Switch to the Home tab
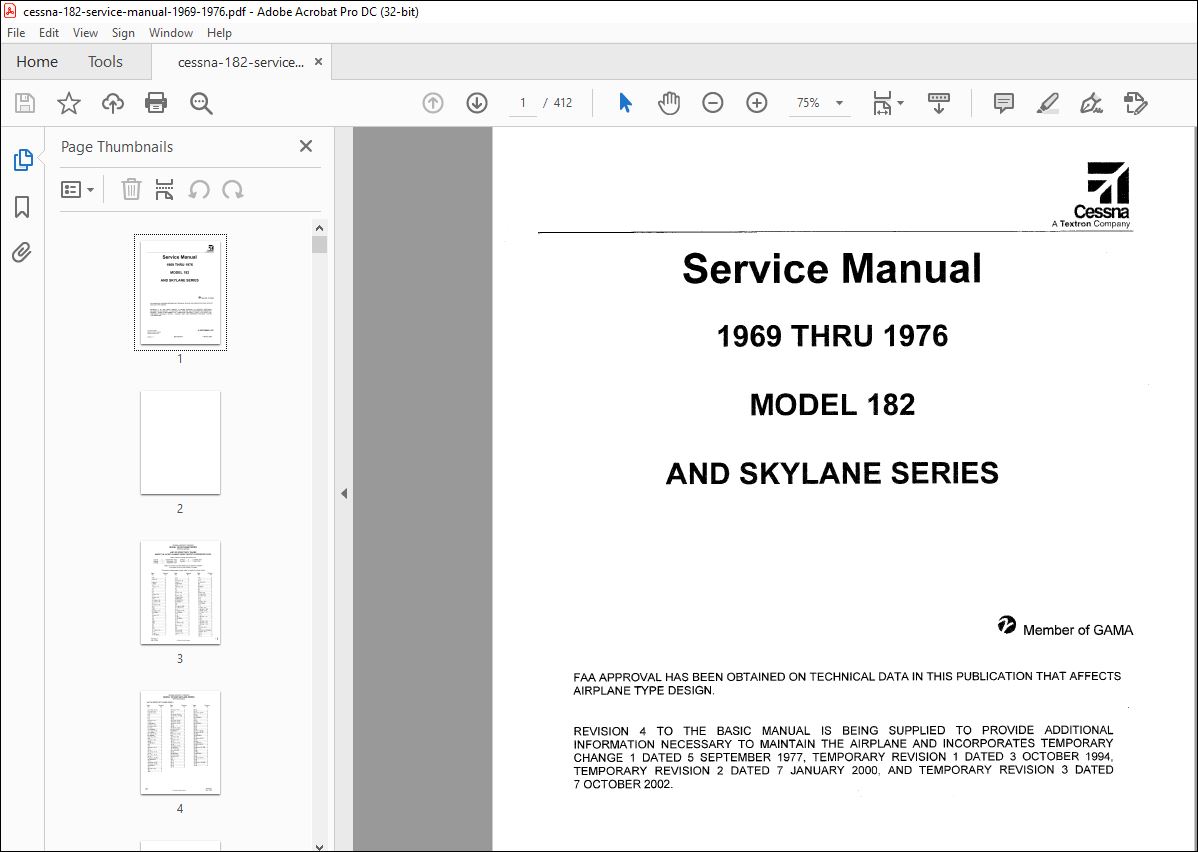Screen dimensions: 1198x852 pyautogui.click(x=37, y=62)
